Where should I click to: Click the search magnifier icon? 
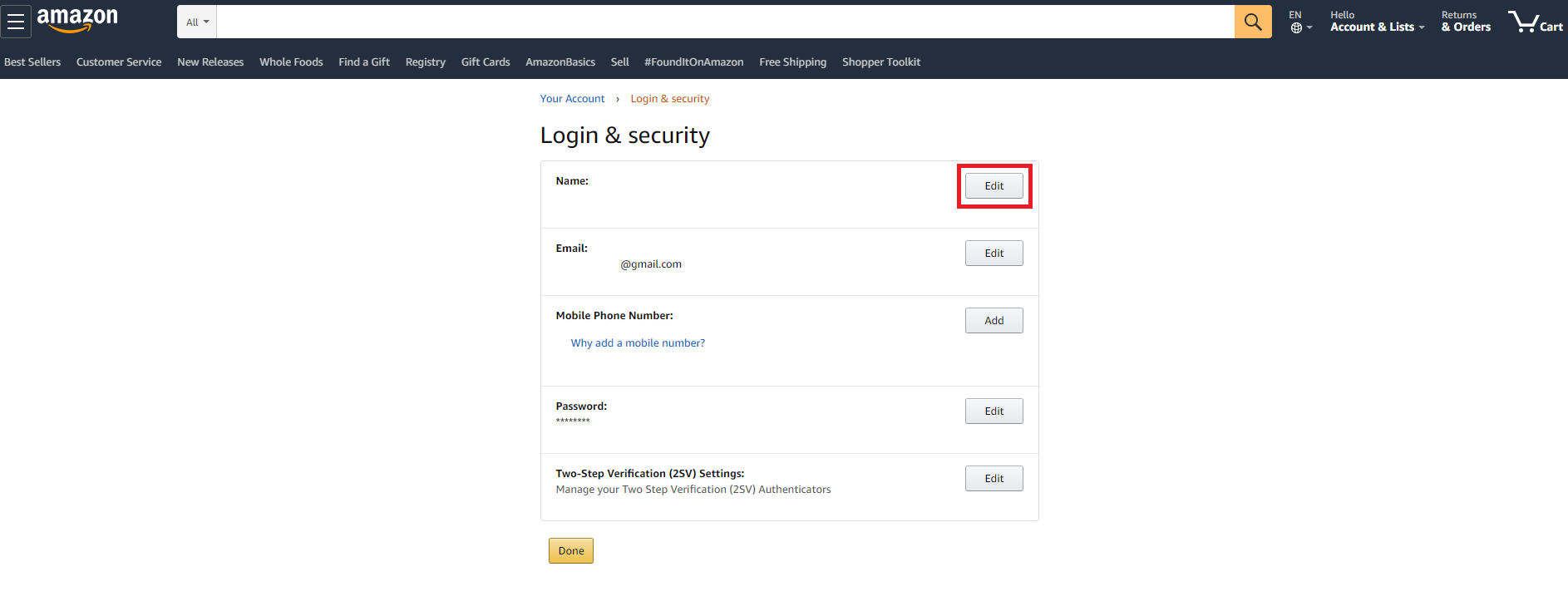1252,22
